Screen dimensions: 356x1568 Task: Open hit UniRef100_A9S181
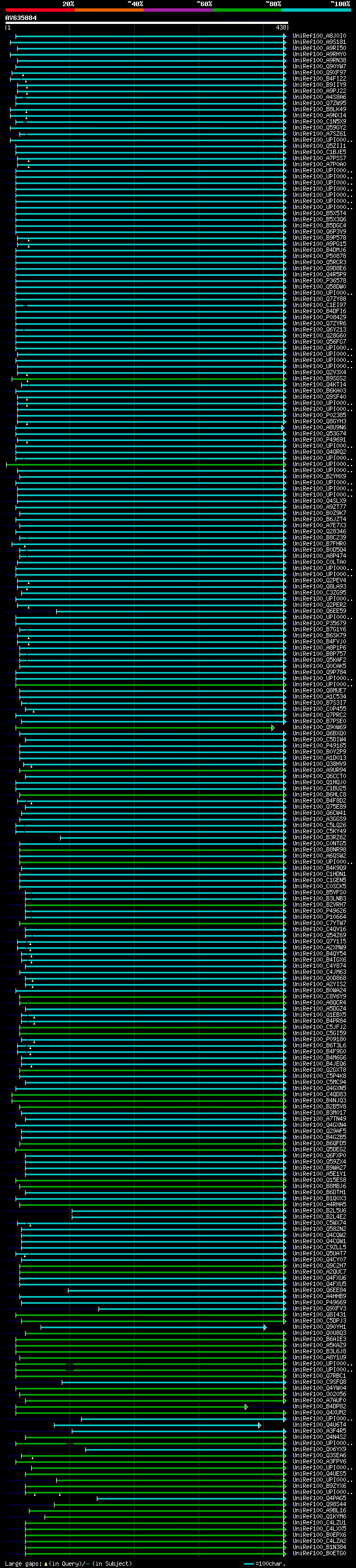pos(319,42)
